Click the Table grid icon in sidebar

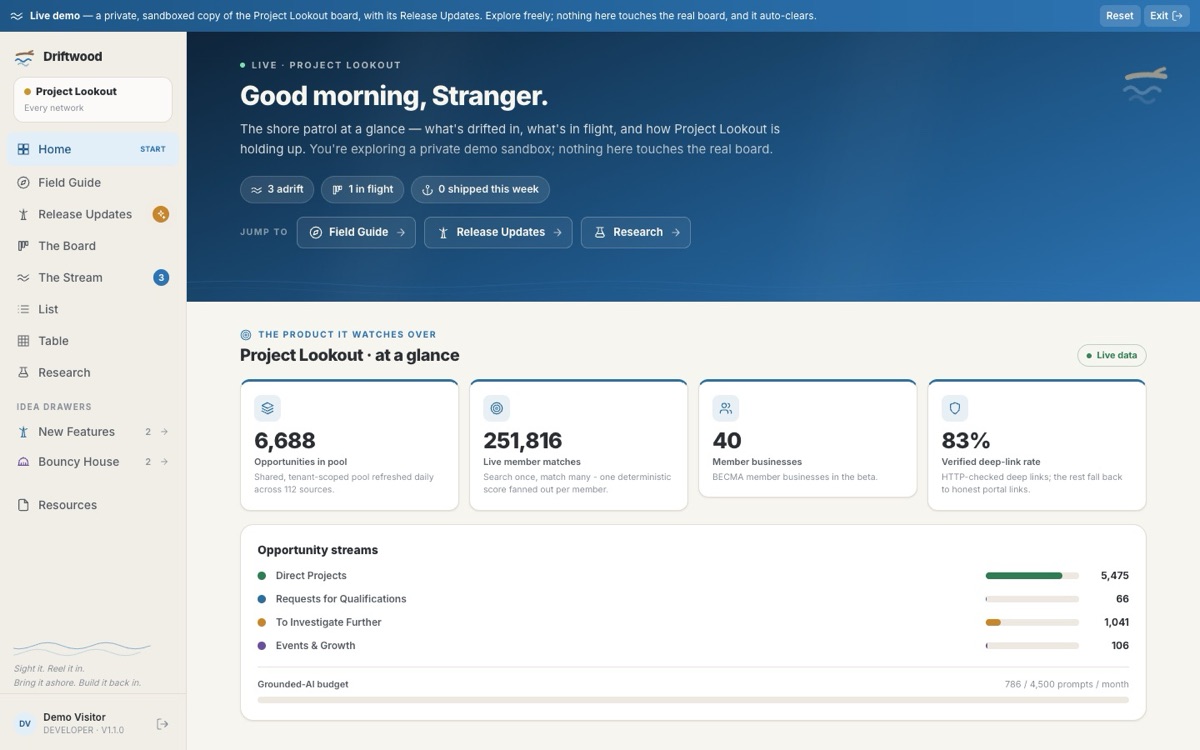(x=23, y=341)
